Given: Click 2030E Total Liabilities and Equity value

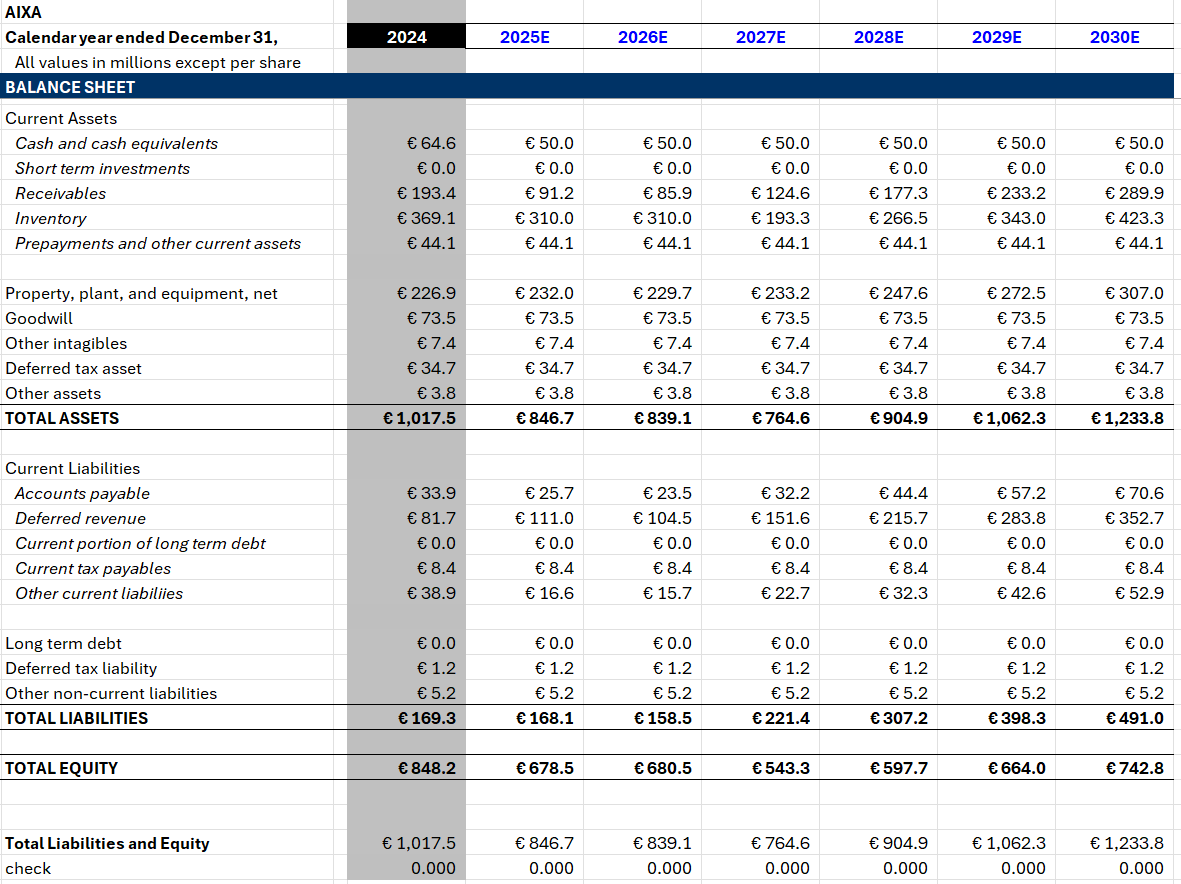Looking at the screenshot, I should tap(1127, 843).
